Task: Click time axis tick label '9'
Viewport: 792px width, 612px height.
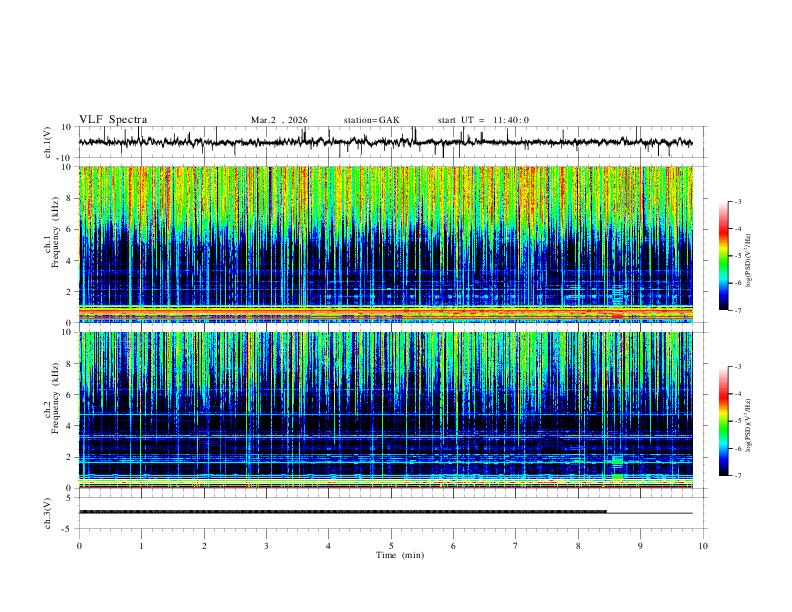Action: (x=640, y=546)
